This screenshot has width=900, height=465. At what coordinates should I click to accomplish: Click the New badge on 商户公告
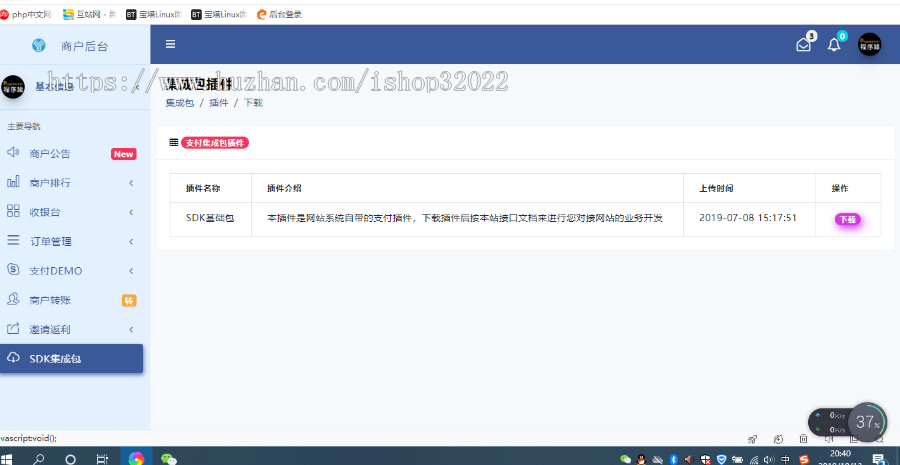coord(123,154)
